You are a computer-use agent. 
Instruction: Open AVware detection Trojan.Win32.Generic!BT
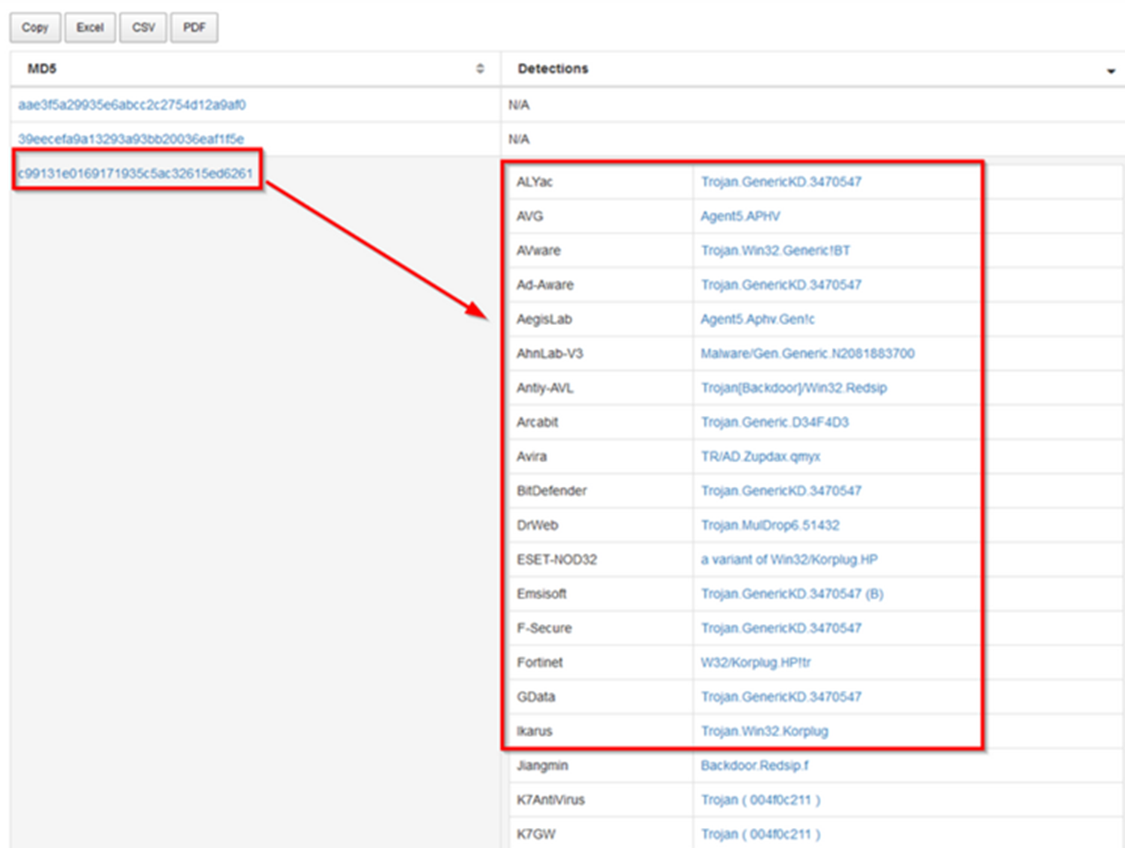point(776,251)
